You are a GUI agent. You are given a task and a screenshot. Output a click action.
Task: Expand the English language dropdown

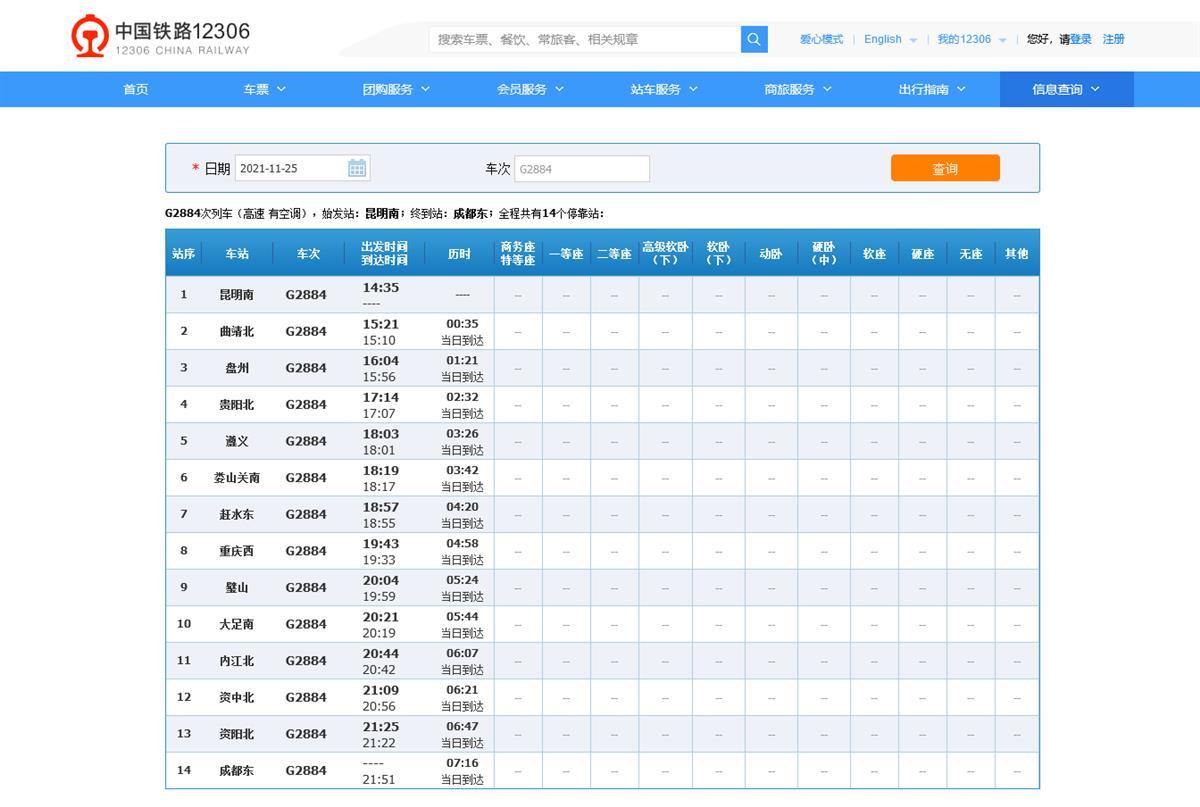coord(890,39)
